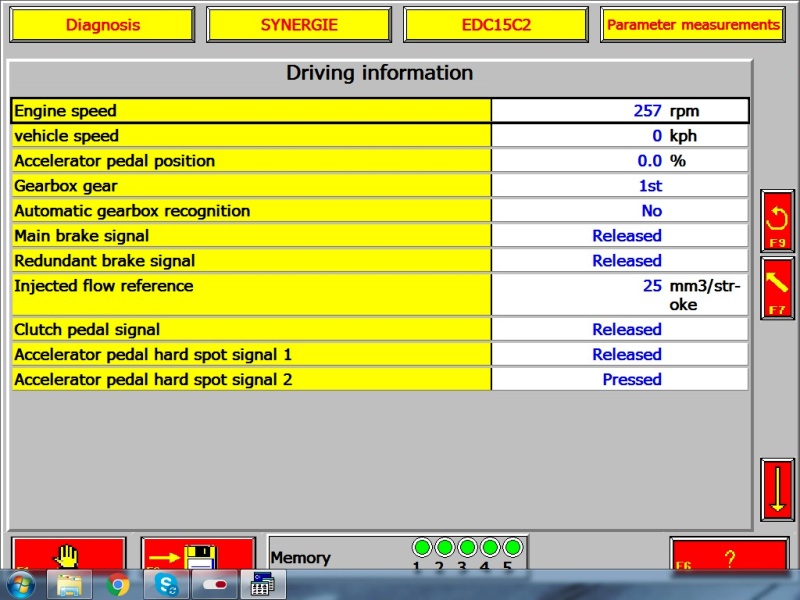Image resolution: width=800 pixels, height=600 pixels.
Task: Open the Windows Start menu
Action: [x=20, y=585]
